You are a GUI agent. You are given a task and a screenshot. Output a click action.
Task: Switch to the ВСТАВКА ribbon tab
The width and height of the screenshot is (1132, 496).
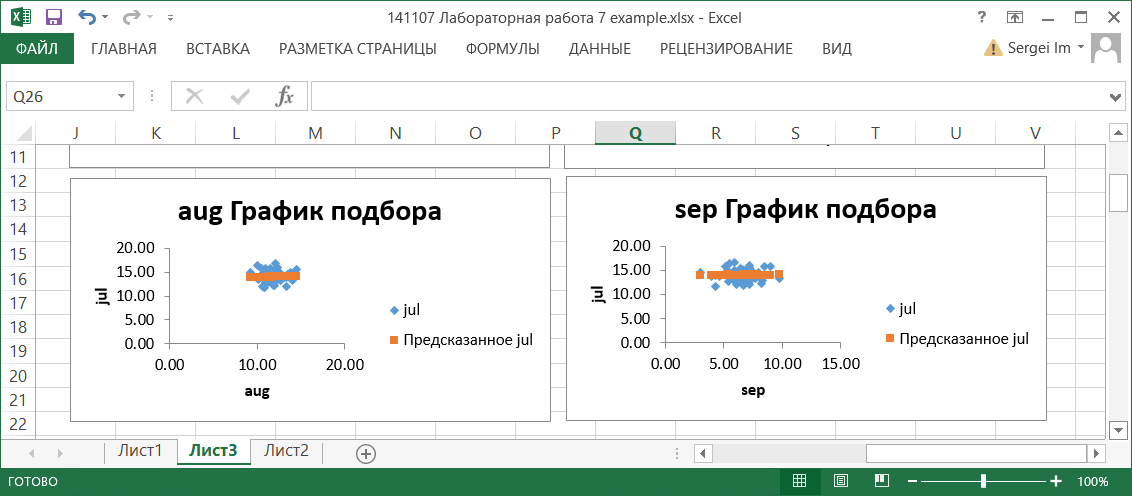(x=218, y=49)
